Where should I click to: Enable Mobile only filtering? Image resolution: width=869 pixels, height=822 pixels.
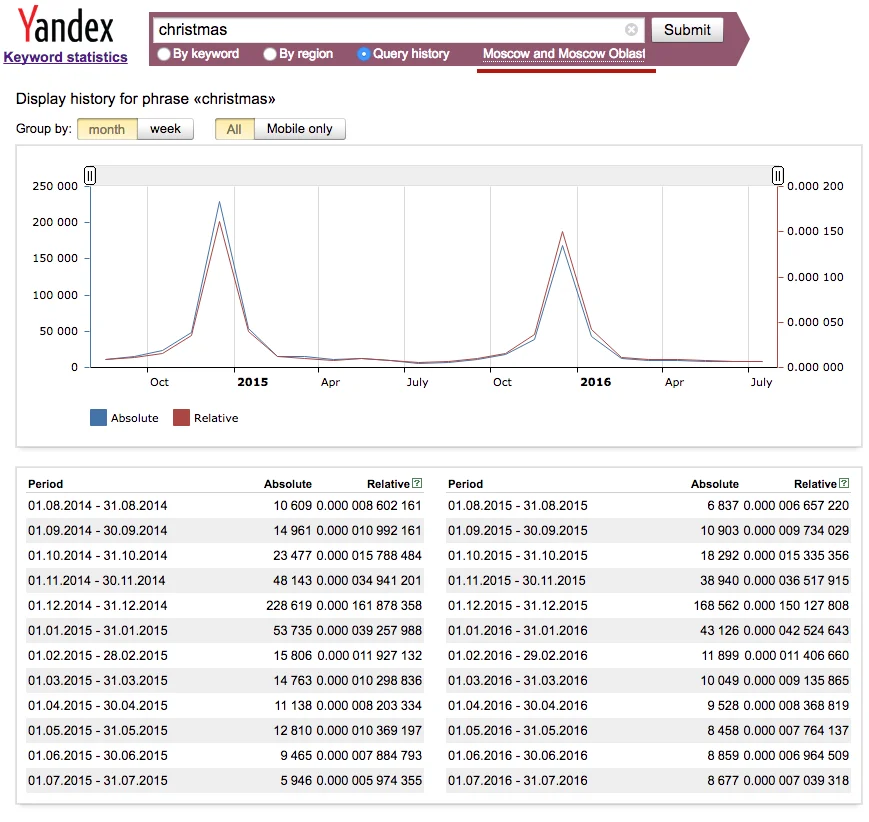[299, 128]
